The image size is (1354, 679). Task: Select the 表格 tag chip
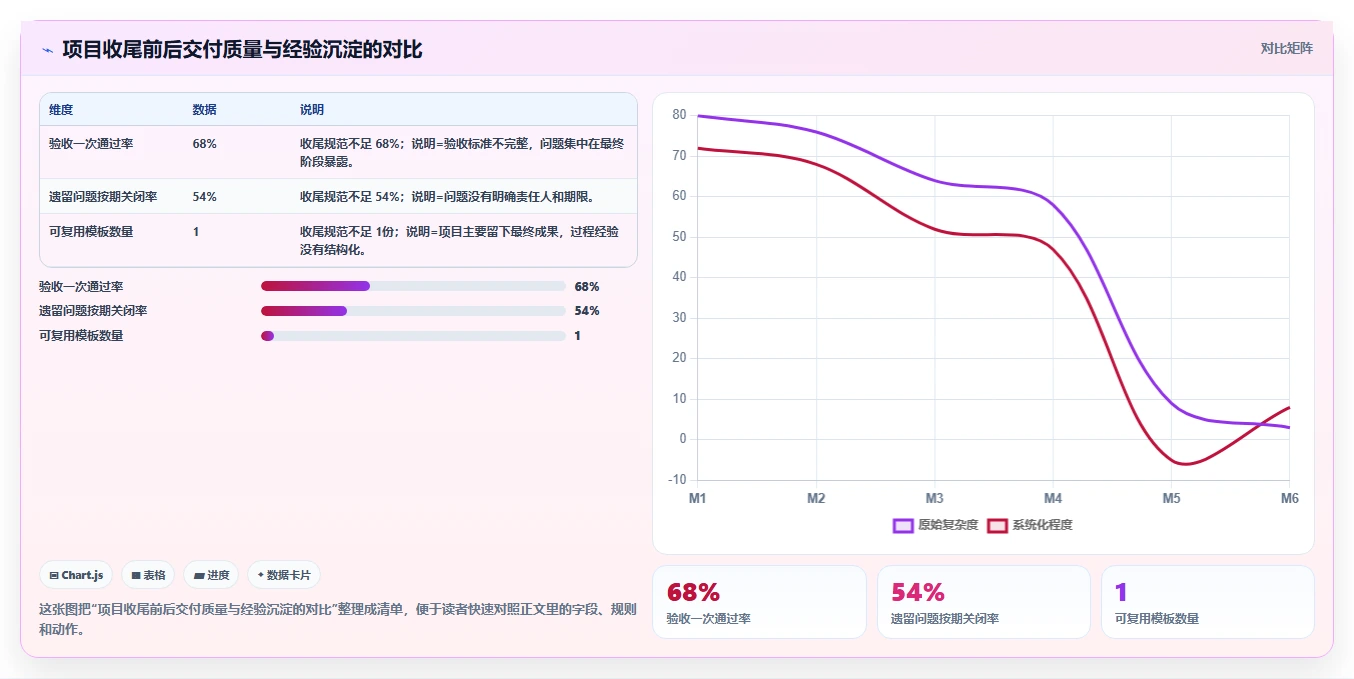click(x=148, y=575)
